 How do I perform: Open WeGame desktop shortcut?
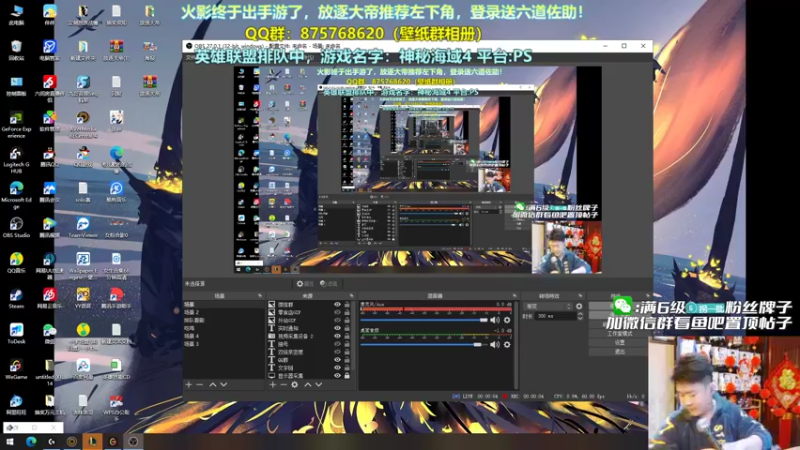pos(16,369)
